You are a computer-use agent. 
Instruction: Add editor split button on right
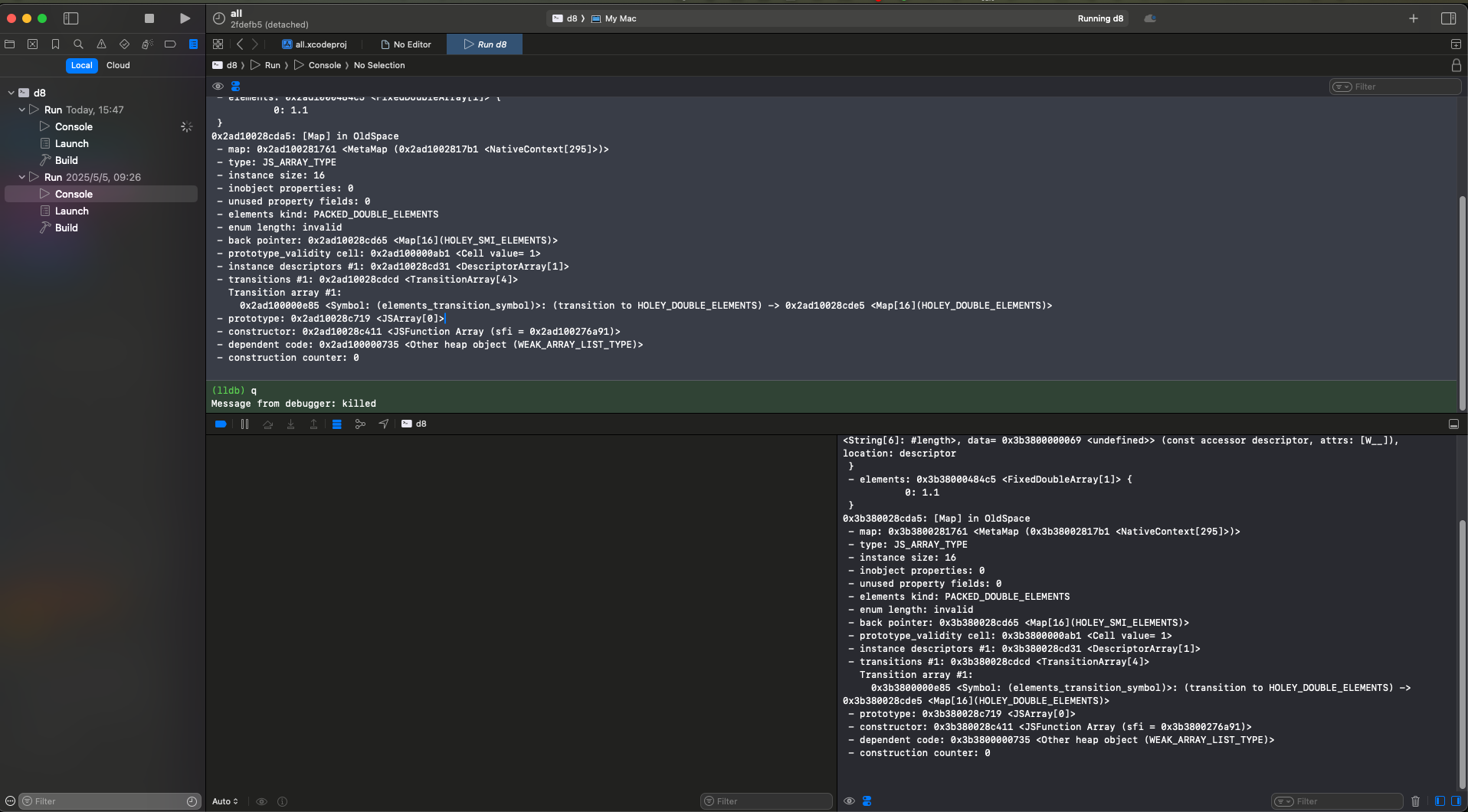[1456, 44]
